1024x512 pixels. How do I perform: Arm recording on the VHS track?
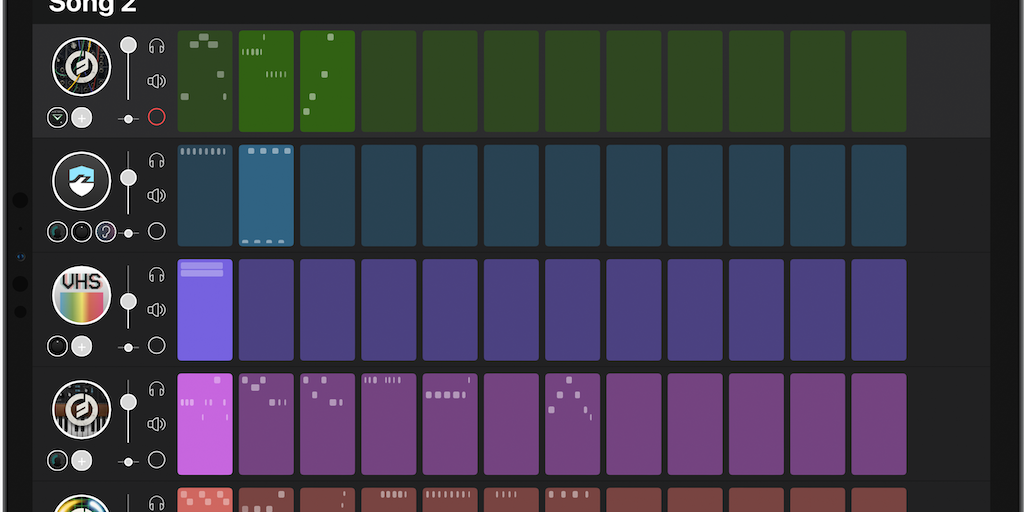[x=157, y=345]
